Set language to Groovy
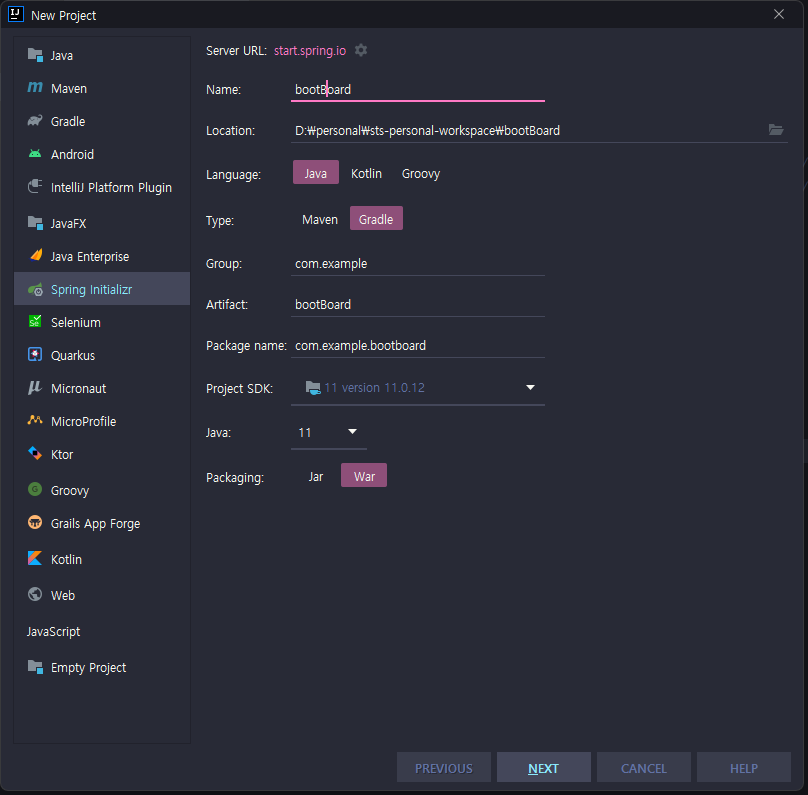 tap(421, 174)
